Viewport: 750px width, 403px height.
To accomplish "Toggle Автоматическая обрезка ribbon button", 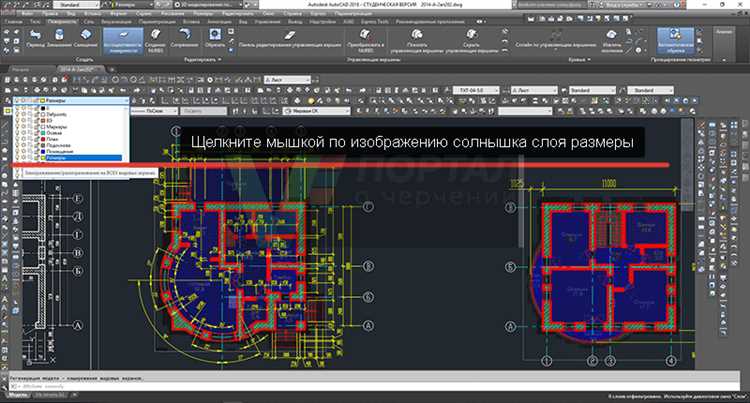I will (x=675, y=40).
